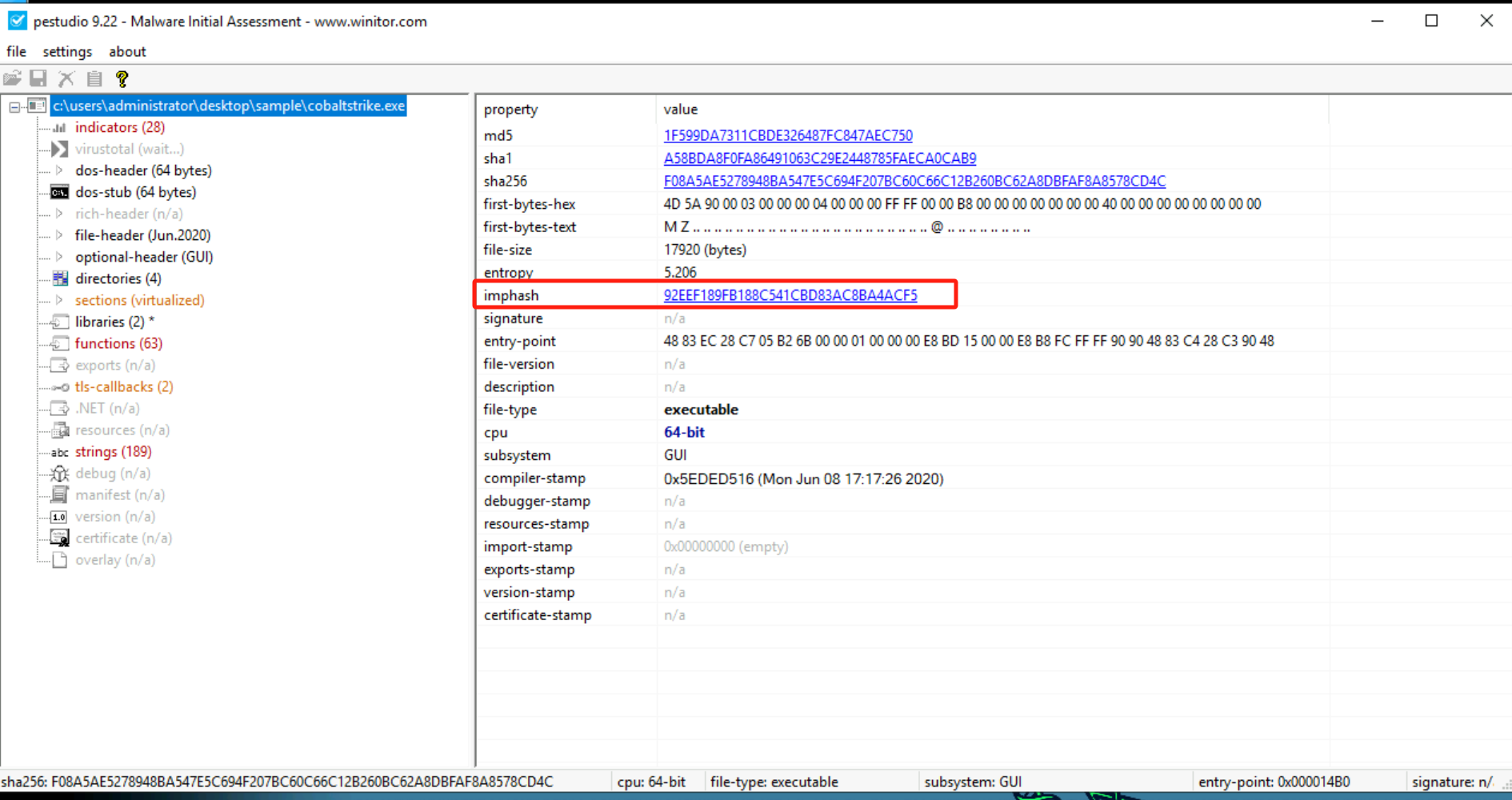Click the copy clipboard toolbar icon
1512x800 pixels.
tap(94, 78)
